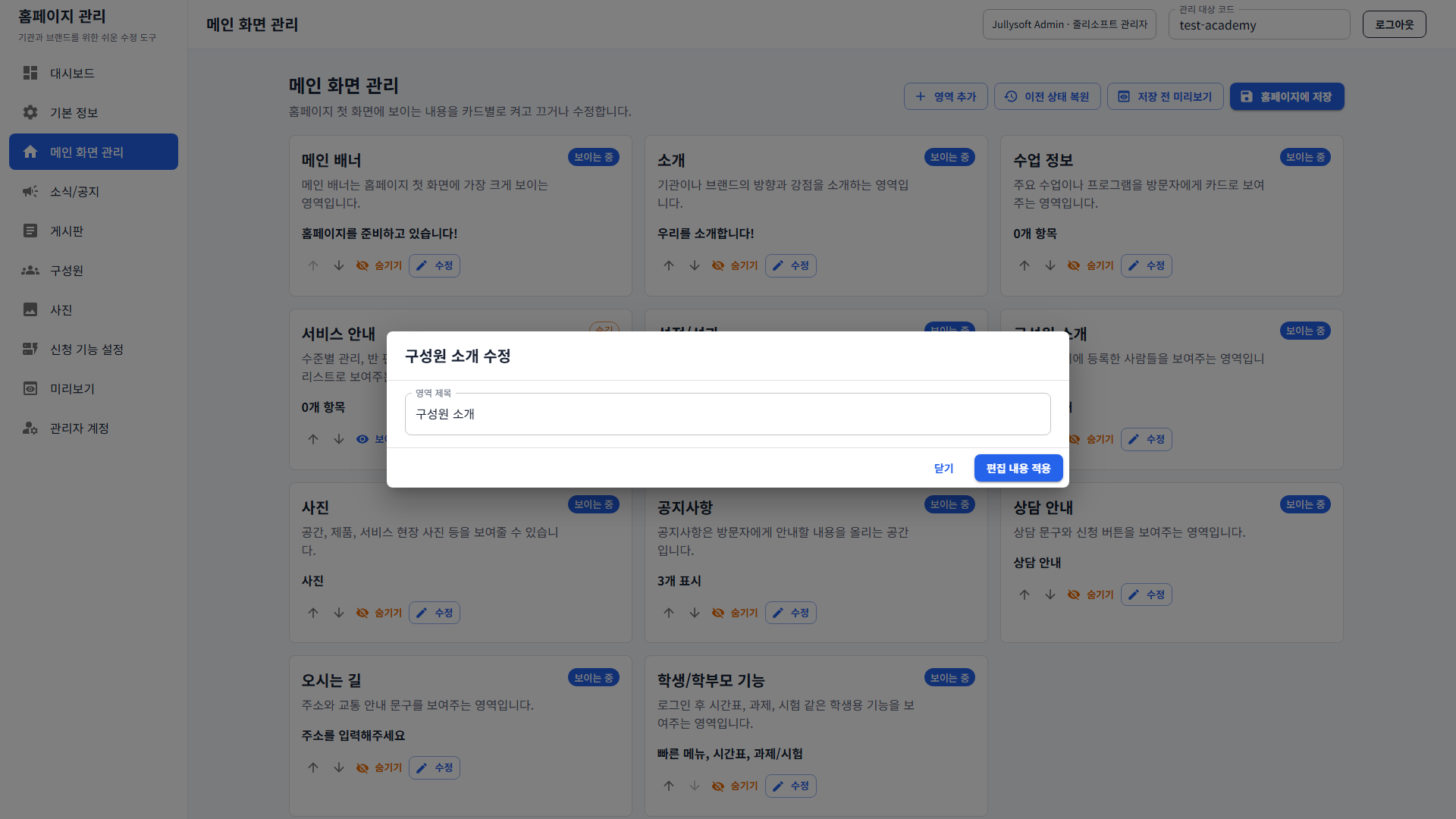Move 학생/학부모 기능 card up
Screen dimensions: 1456x819
tap(669, 786)
